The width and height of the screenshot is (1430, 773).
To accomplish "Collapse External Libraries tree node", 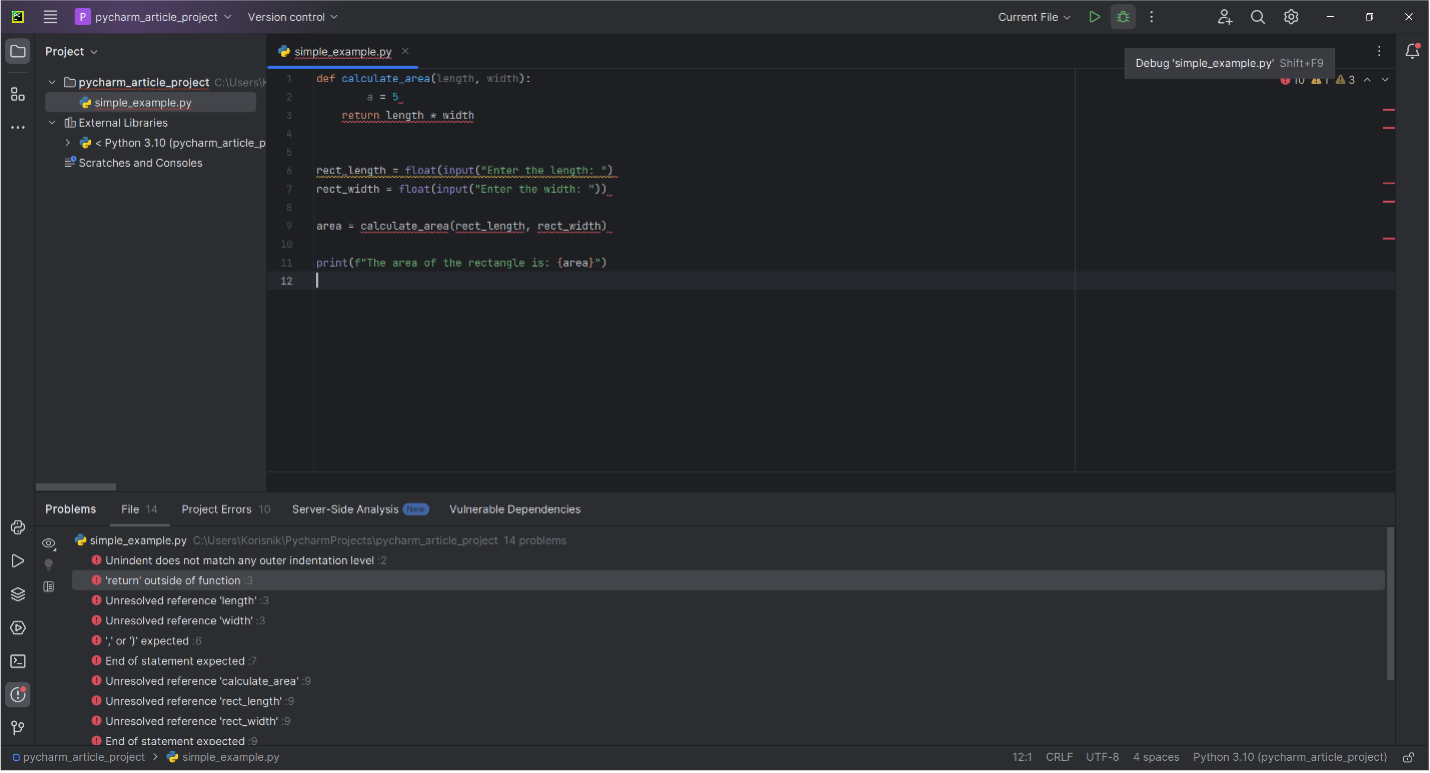I will pos(52,123).
